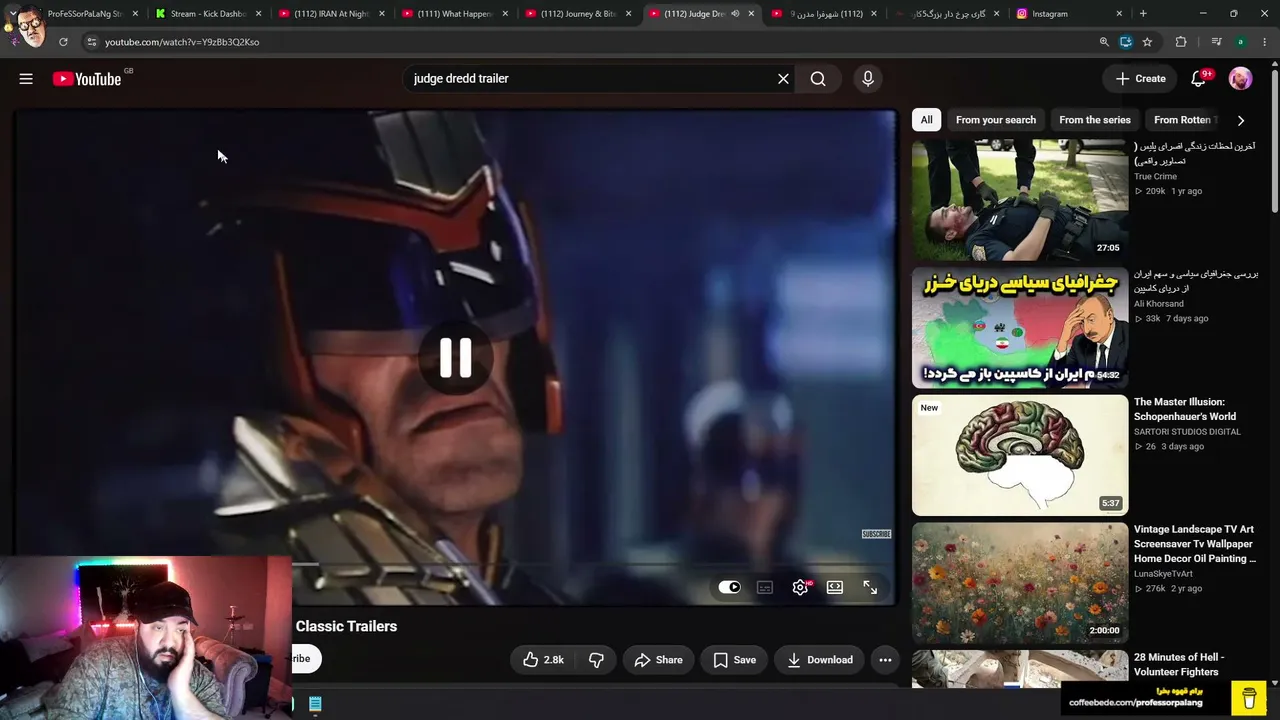Open the YouTube guide hamburger menu
This screenshot has width=1280, height=720.
coord(26,79)
